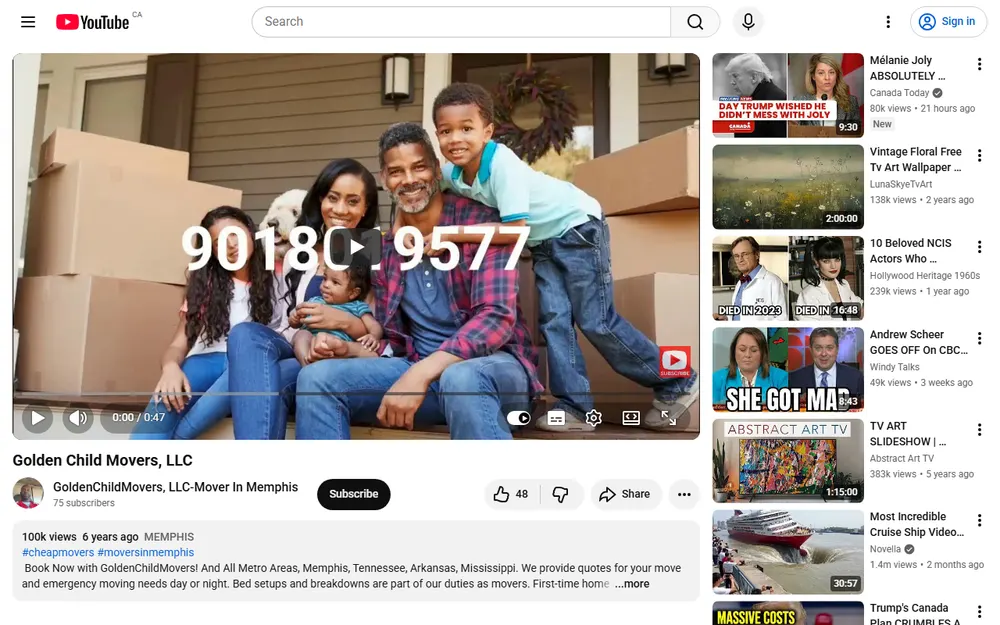Start voice search with microphone icon
The width and height of the screenshot is (1000, 625).
pos(748,22)
